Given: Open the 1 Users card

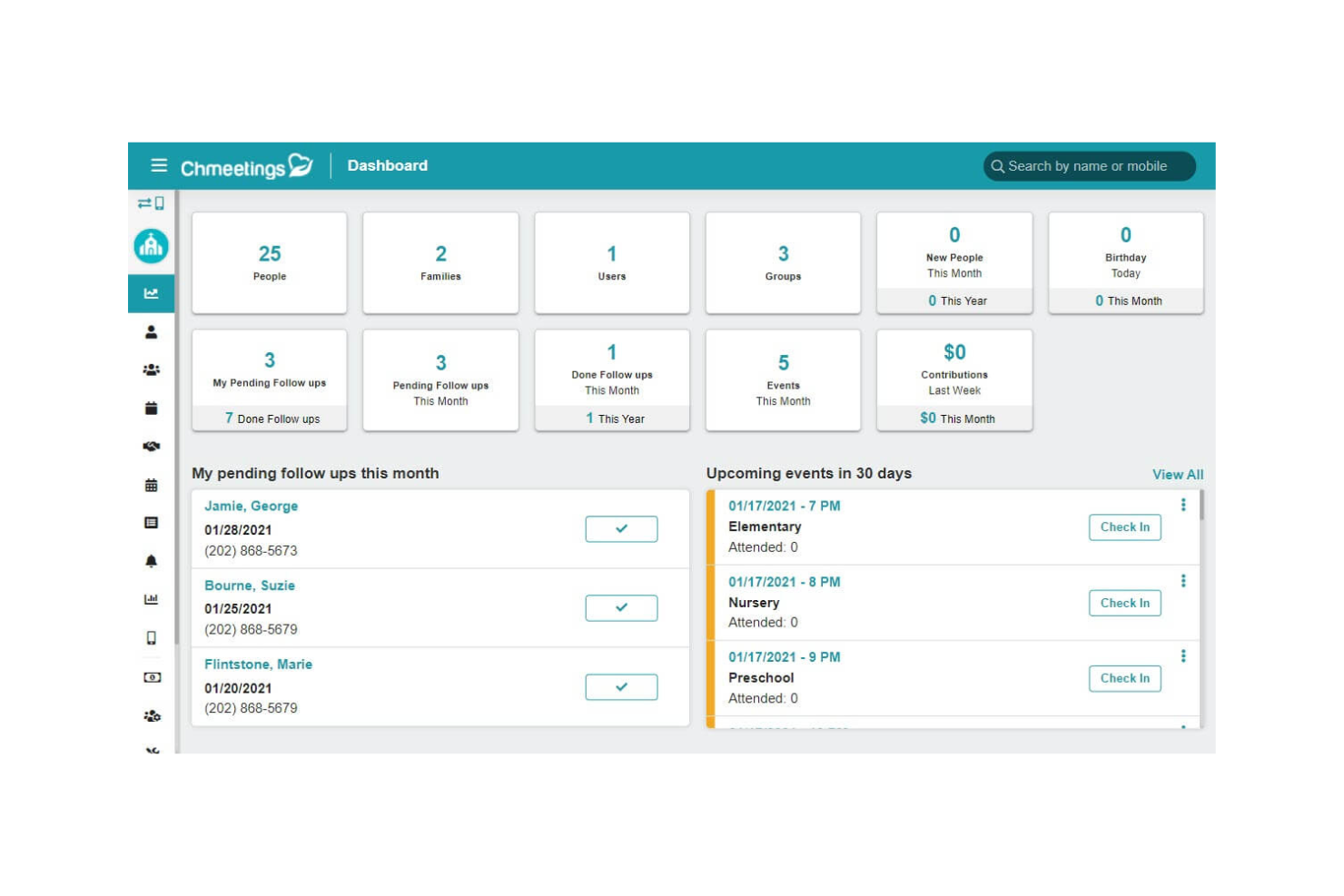Looking at the screenshot, I should (612, 263).
